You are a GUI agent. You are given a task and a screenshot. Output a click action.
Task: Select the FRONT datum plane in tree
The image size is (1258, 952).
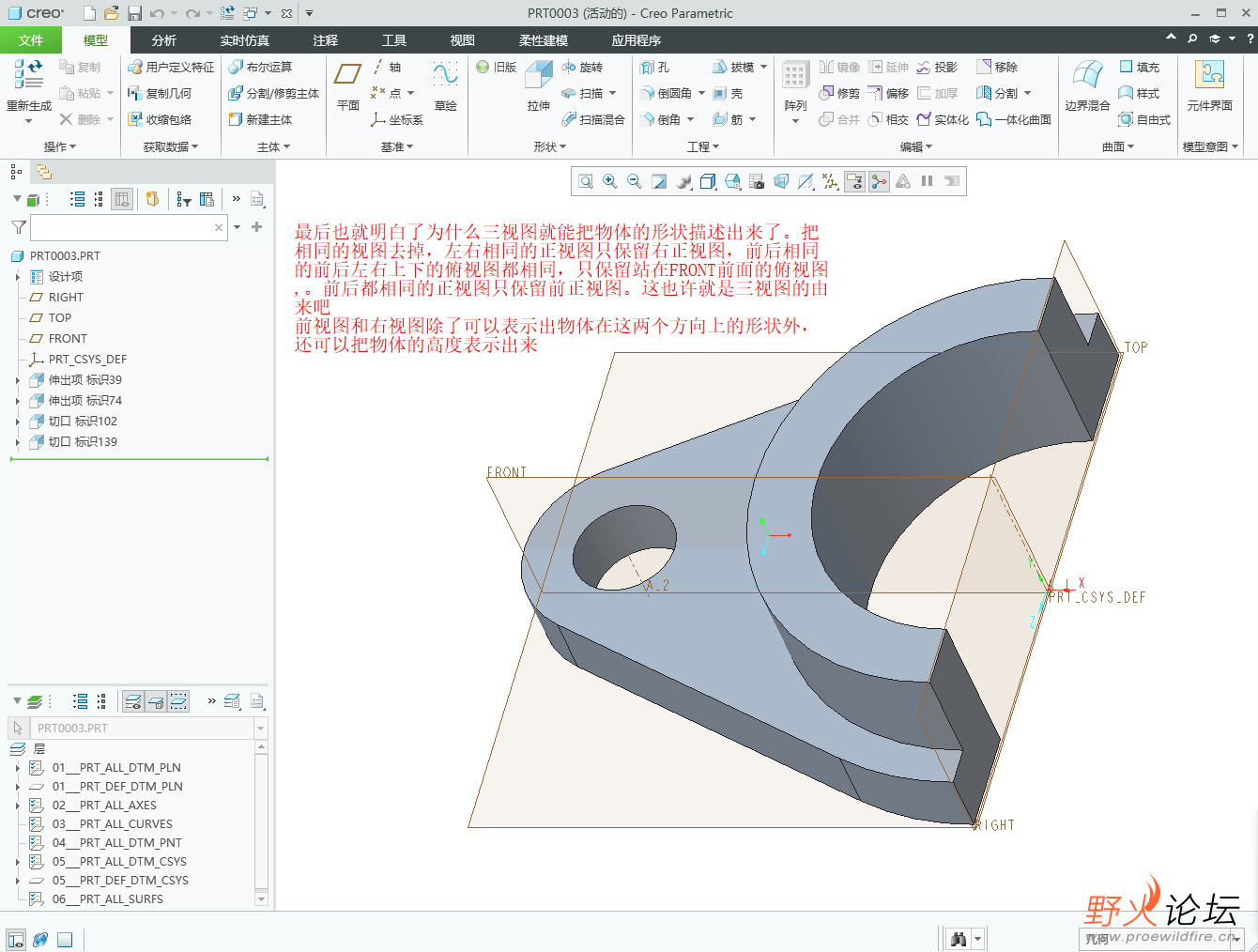click(x=68, y=339)
